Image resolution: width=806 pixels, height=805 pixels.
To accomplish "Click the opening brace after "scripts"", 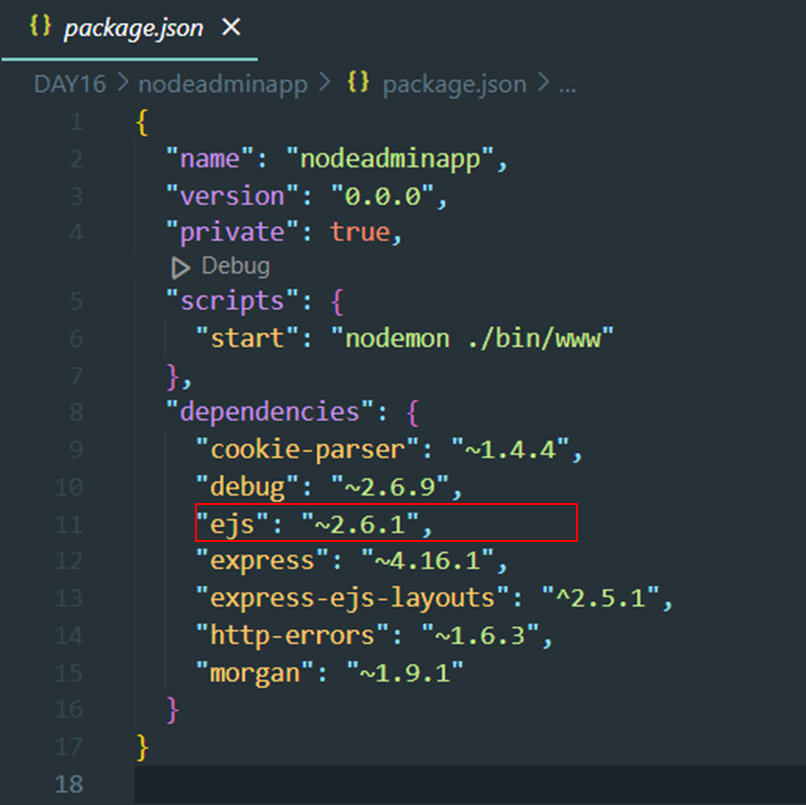I will pos(337,302).
